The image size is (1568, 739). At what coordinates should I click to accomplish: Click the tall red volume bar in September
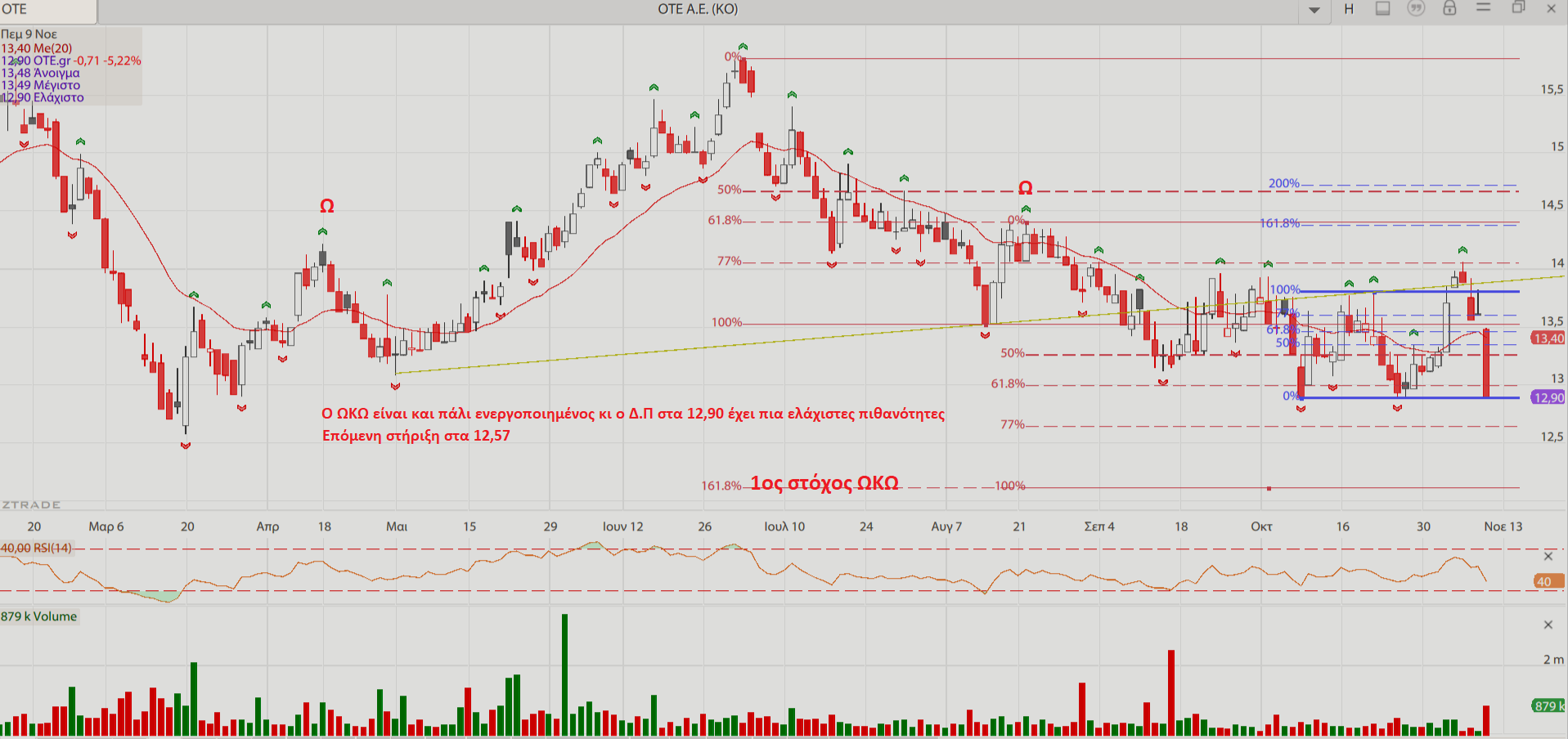pyautogui.click(x=1171, y=693)
